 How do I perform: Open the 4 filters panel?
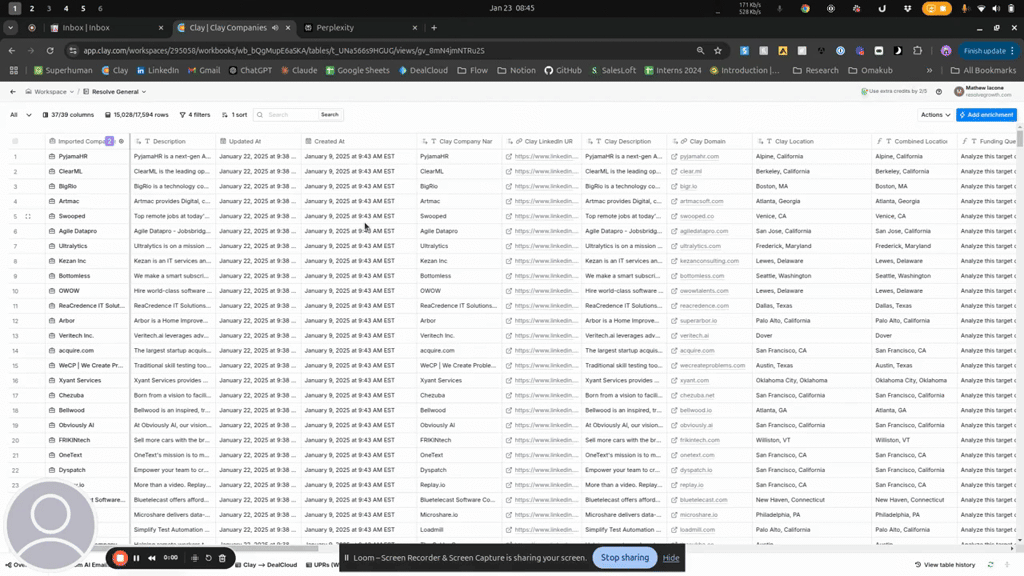click(196, 115)
